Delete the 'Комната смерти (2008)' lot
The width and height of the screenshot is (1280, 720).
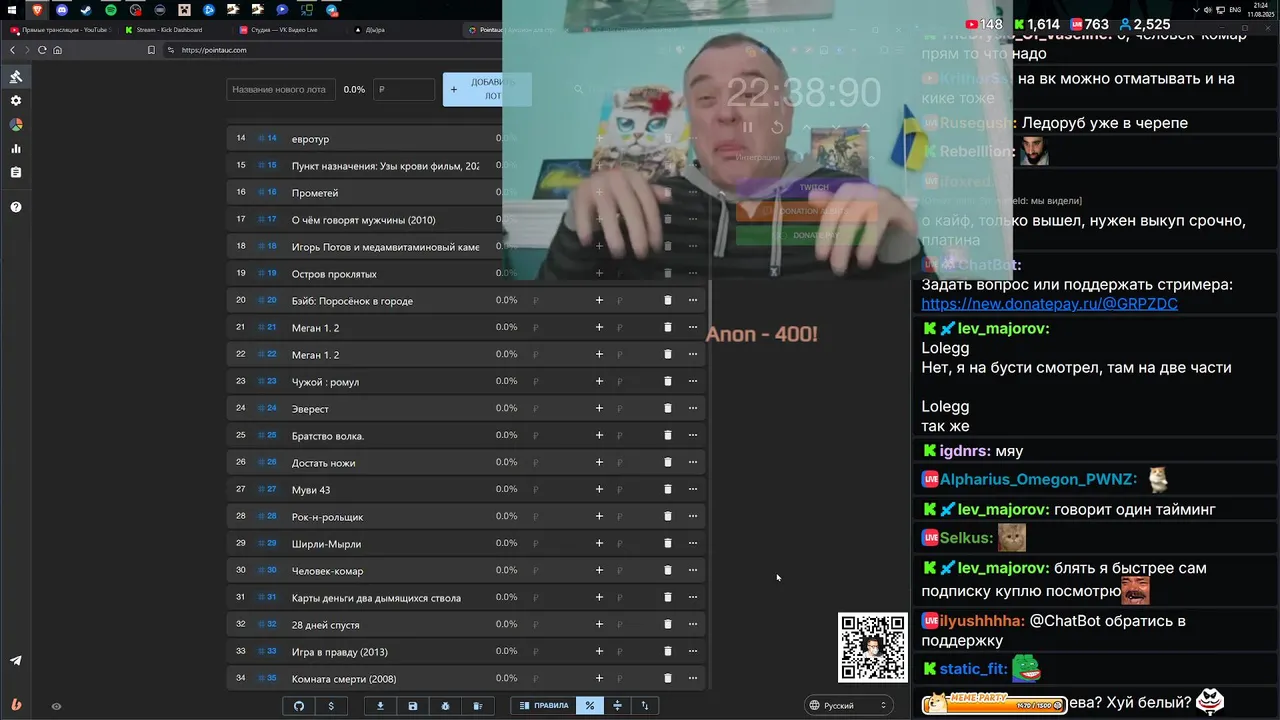668,678
